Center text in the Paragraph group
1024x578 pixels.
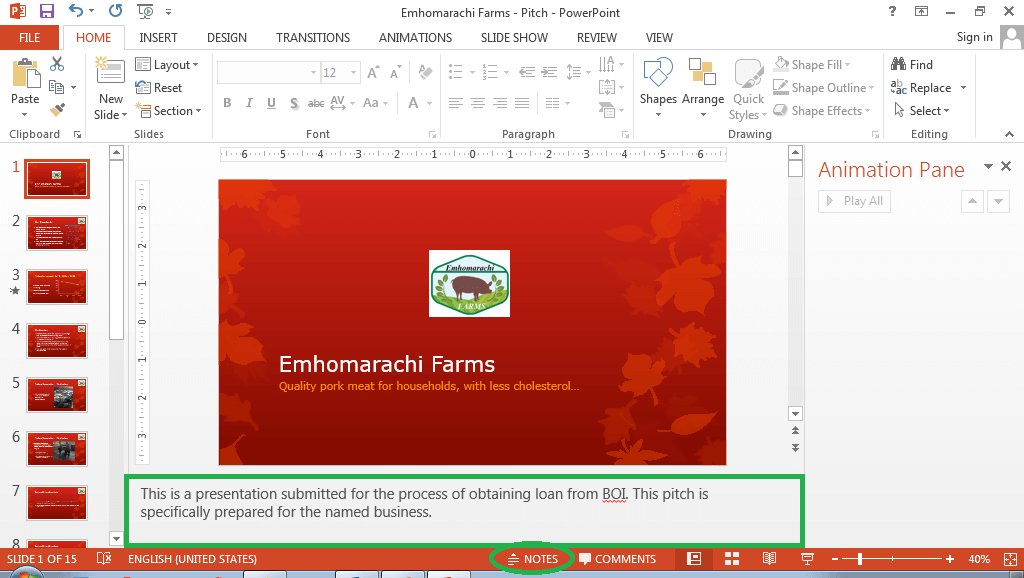(478, 103)
